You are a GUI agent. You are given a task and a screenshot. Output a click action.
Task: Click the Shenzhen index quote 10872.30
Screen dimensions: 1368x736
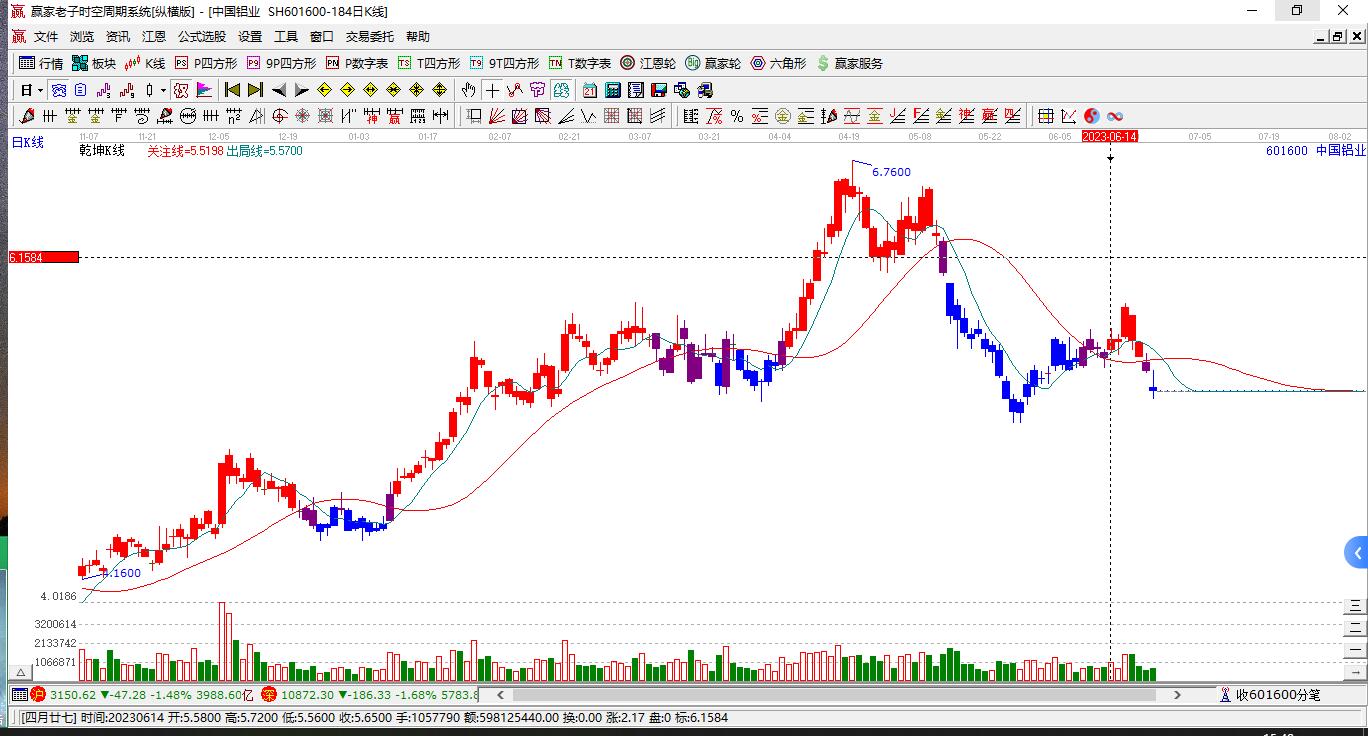[307, 694]
